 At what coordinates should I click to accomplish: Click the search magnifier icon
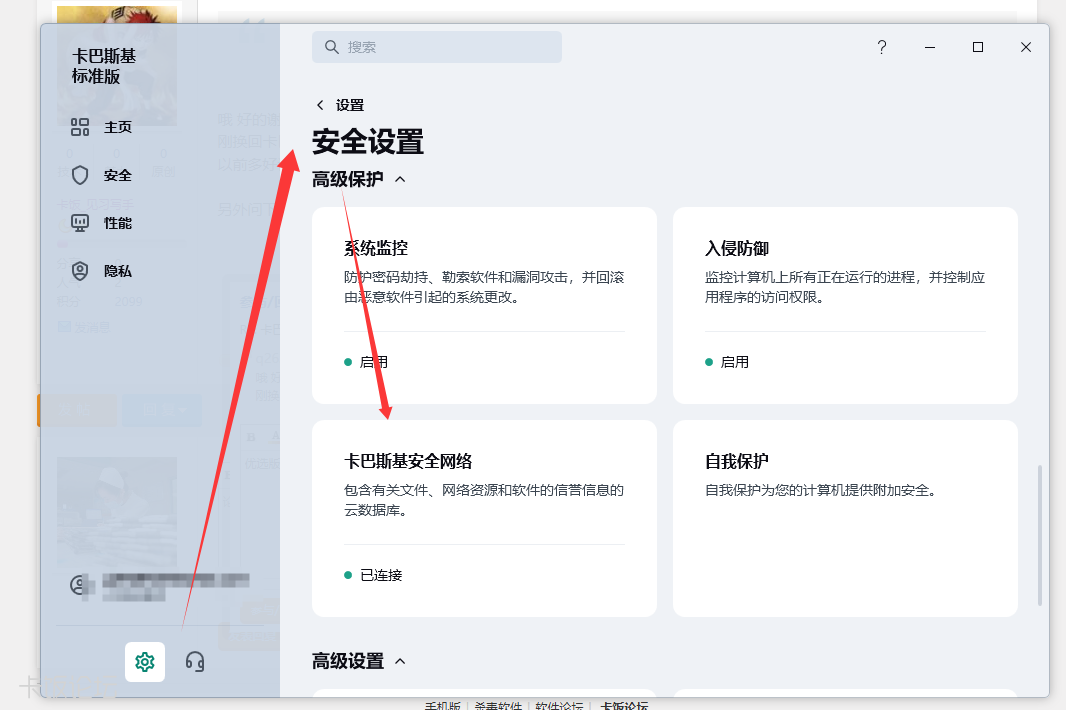click(331, 46)
